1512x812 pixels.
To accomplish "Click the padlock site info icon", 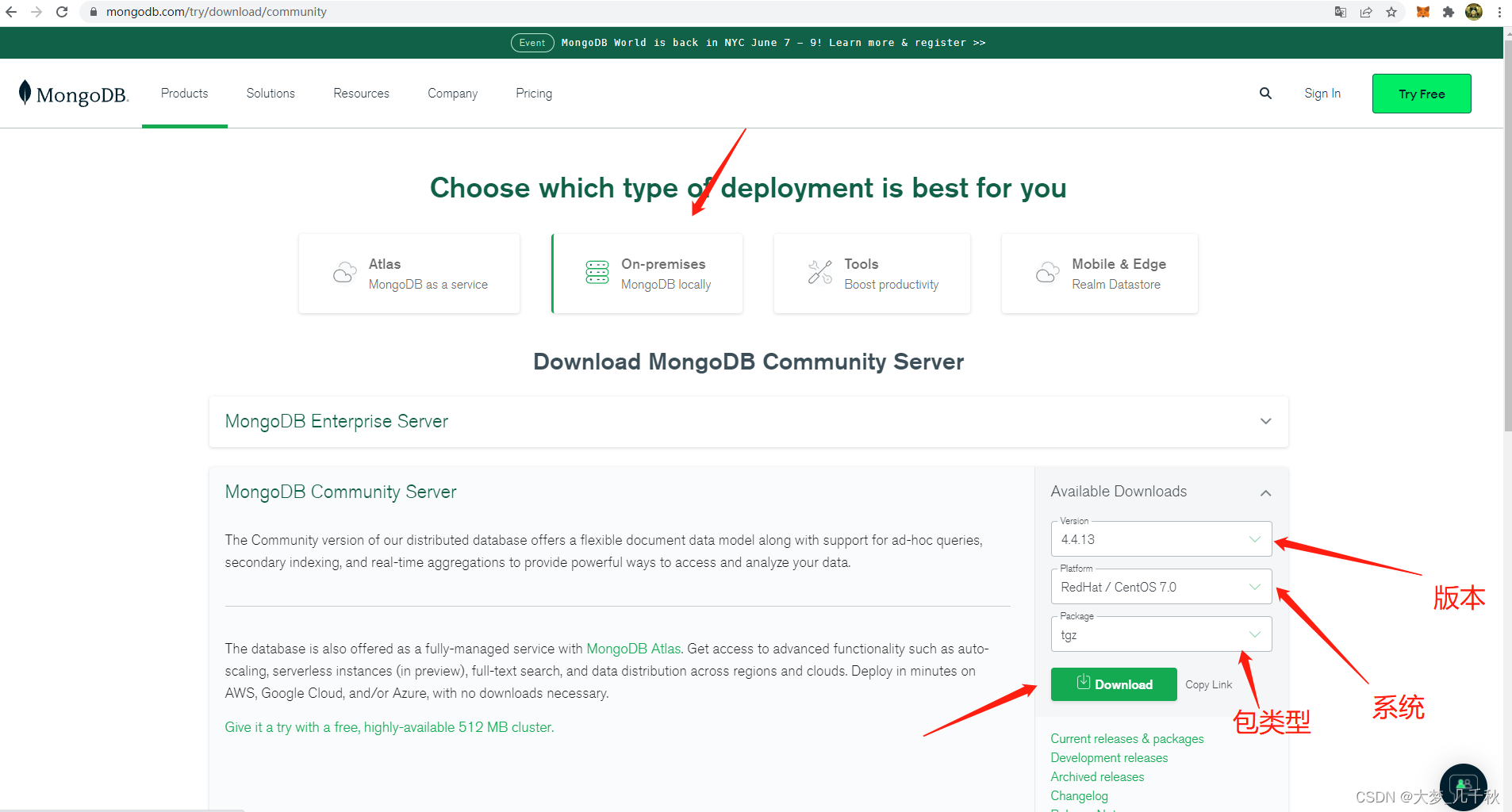I will tap(93, 12).
